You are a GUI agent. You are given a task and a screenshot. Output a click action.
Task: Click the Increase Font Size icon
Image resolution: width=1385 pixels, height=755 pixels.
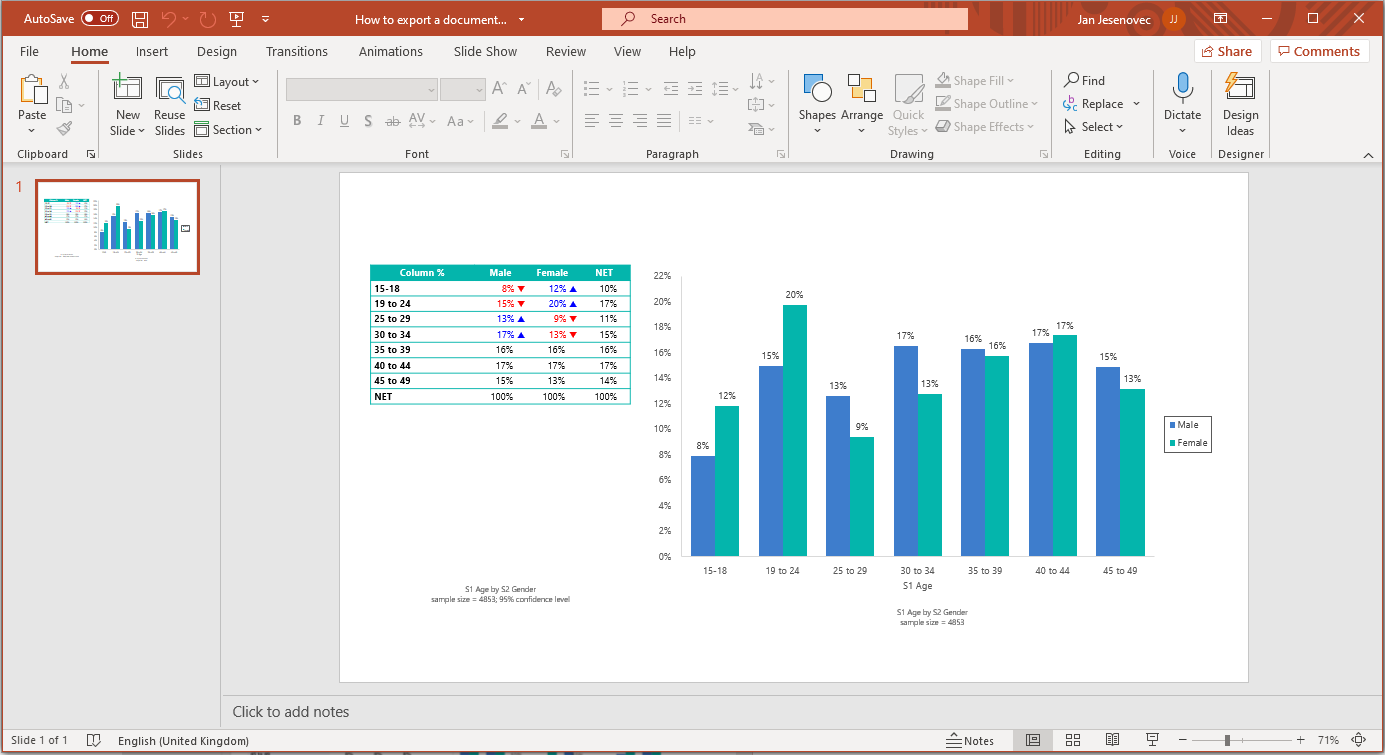tap(500, 89)
